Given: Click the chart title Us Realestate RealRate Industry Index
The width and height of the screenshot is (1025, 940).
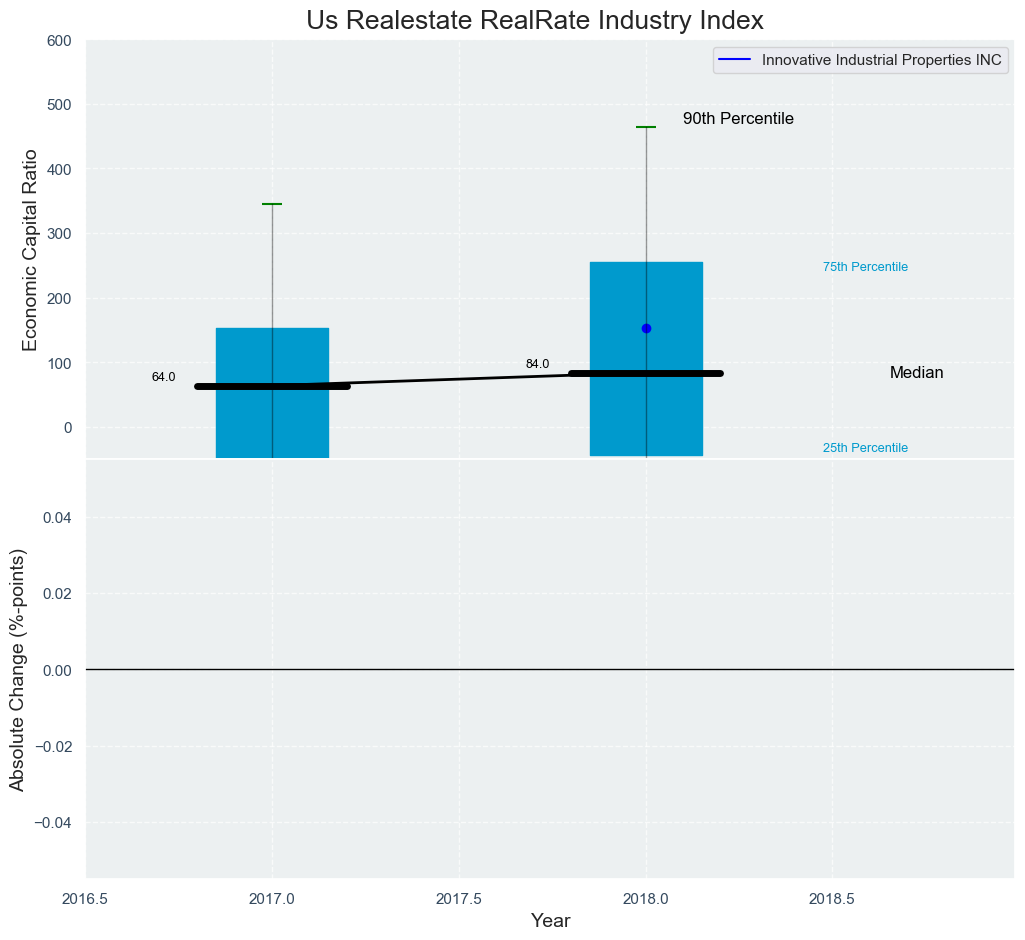Looking at the screenshot, I should click(x=535, y=20).
